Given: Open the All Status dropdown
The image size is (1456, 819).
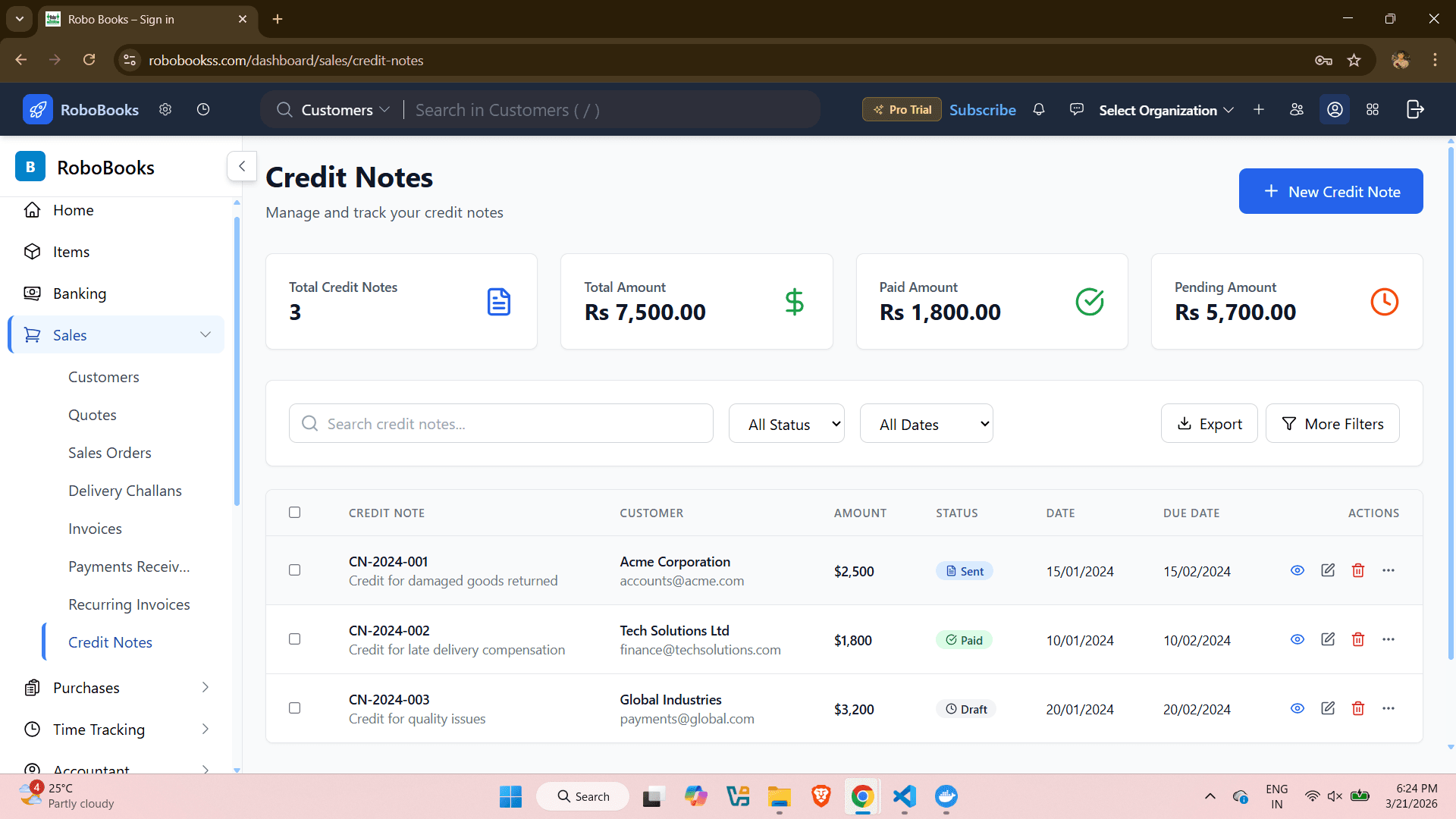Looking at the screenshot, I should 786,423.
